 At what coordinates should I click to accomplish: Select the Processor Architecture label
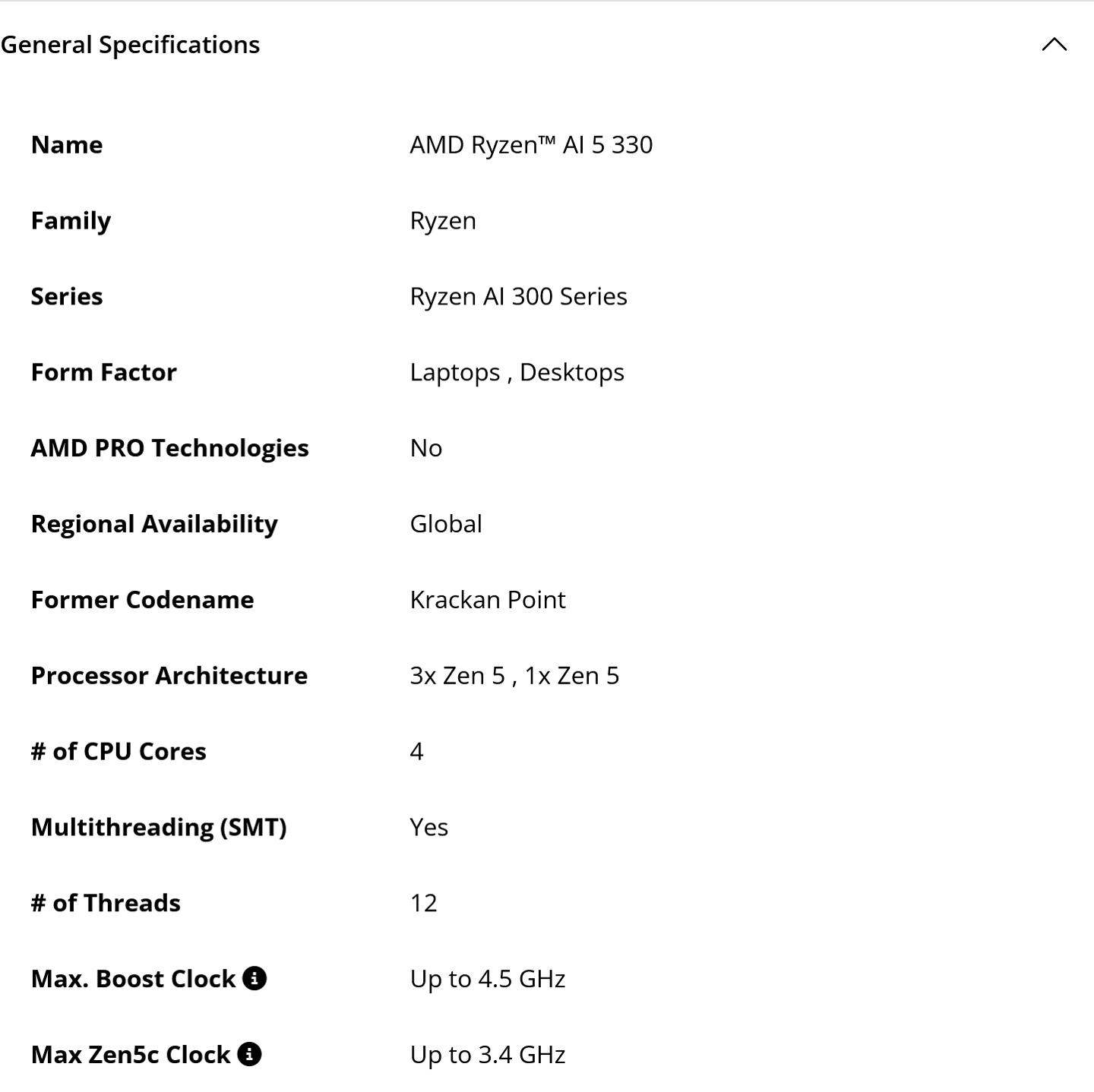coord(169,676)
